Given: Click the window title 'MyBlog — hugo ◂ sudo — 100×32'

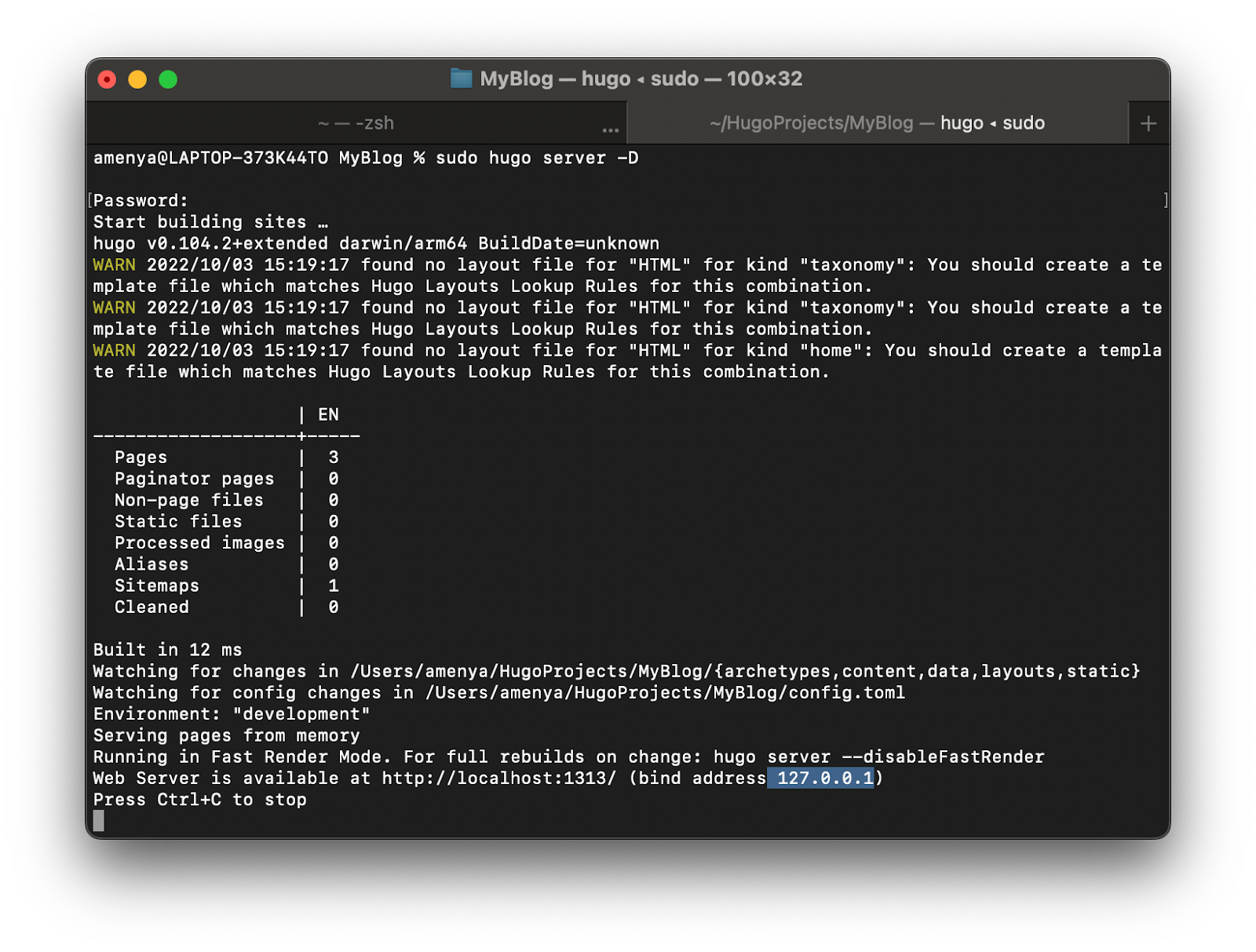Looking at the screenshot, I should pyautogui.click(x=641, y=78).
